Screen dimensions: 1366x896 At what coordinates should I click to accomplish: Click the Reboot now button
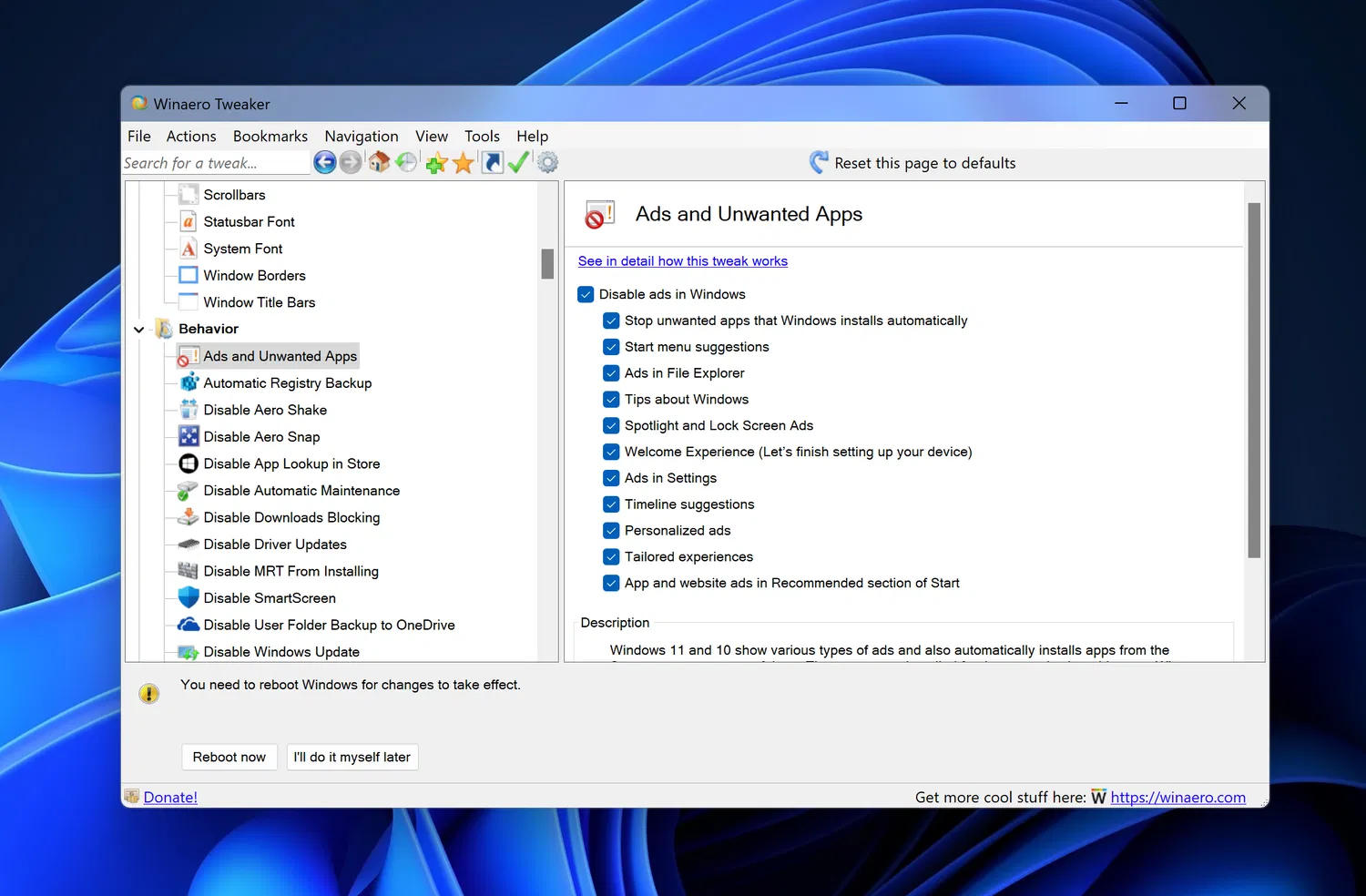coord(229,758)
